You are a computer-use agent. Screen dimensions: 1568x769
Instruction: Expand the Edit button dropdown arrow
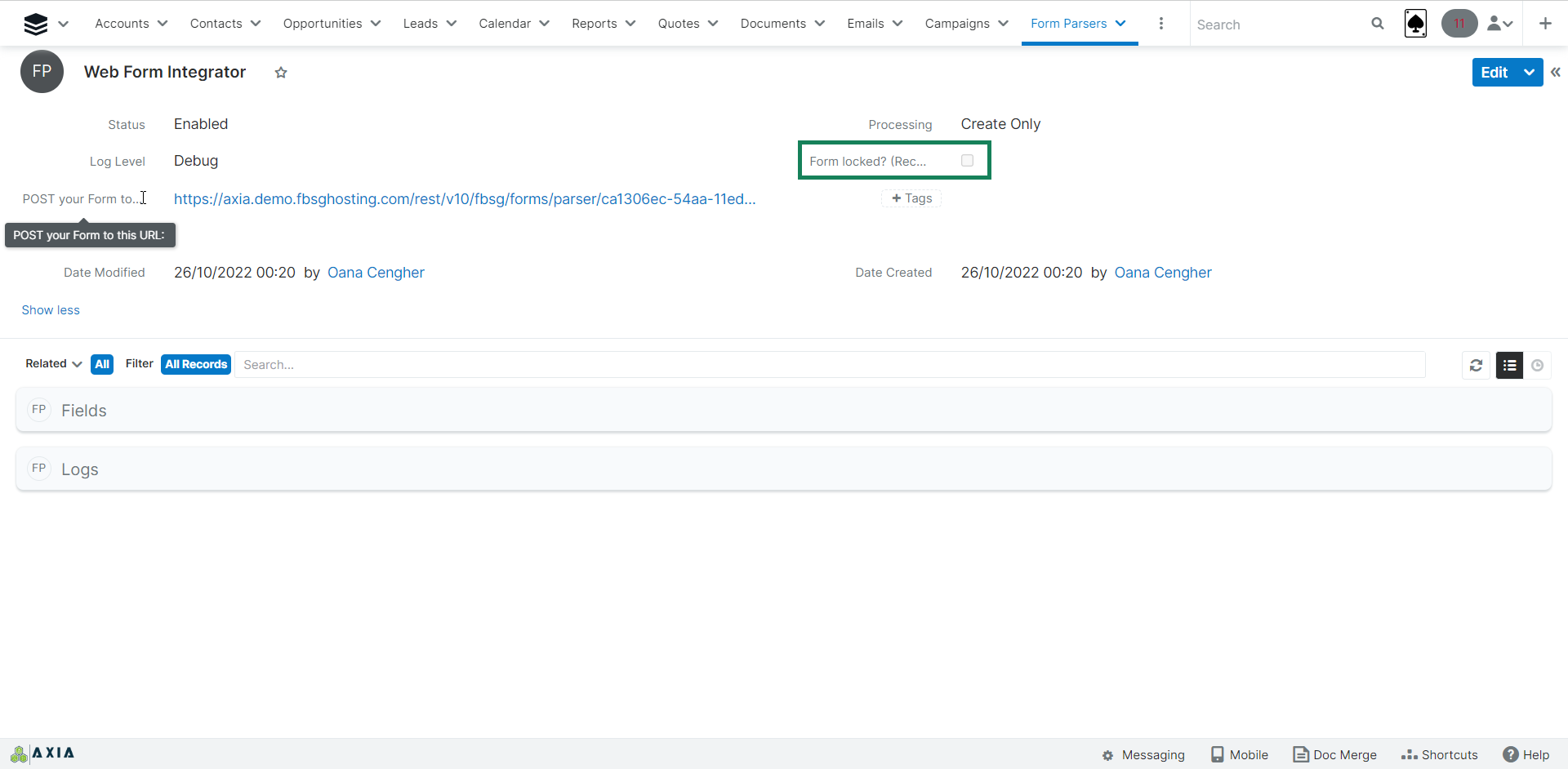point(1529,73)
